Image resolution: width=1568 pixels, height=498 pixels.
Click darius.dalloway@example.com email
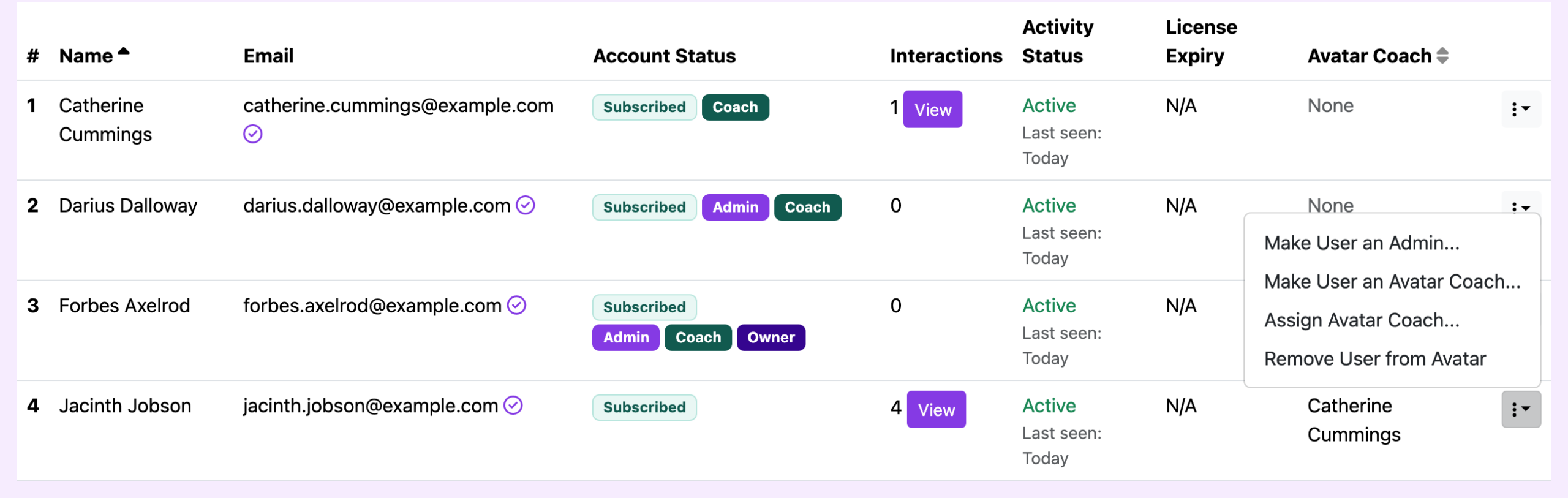tap(377, 205)
